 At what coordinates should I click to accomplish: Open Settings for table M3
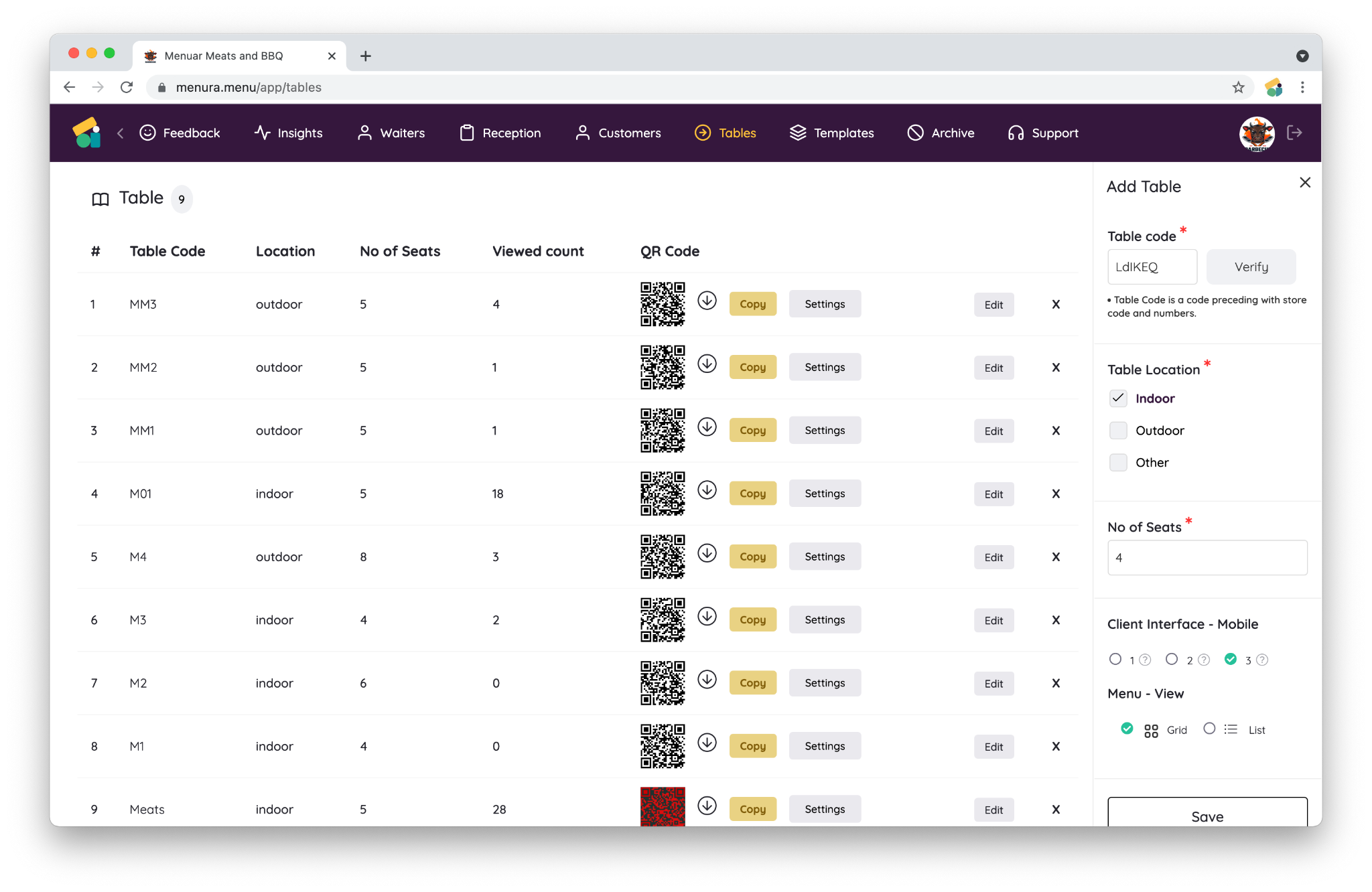[x=825, y=620]
